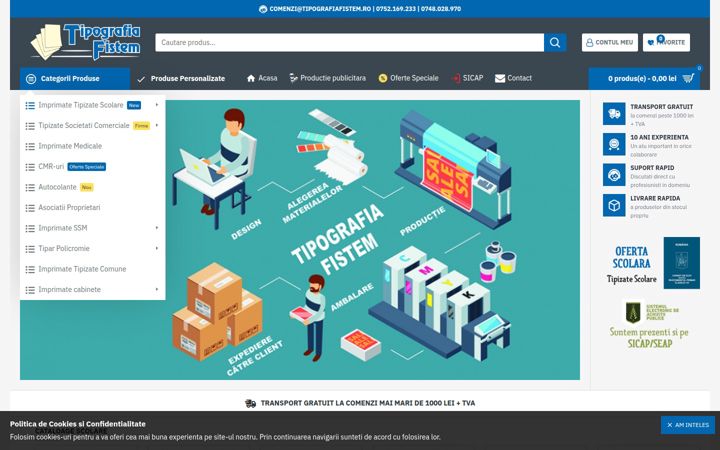Viewport: 720px width, 450px height.
Task: Expand Imprimate Tipizate Scolare submenu arrow
Action: (x=157, y=105)
